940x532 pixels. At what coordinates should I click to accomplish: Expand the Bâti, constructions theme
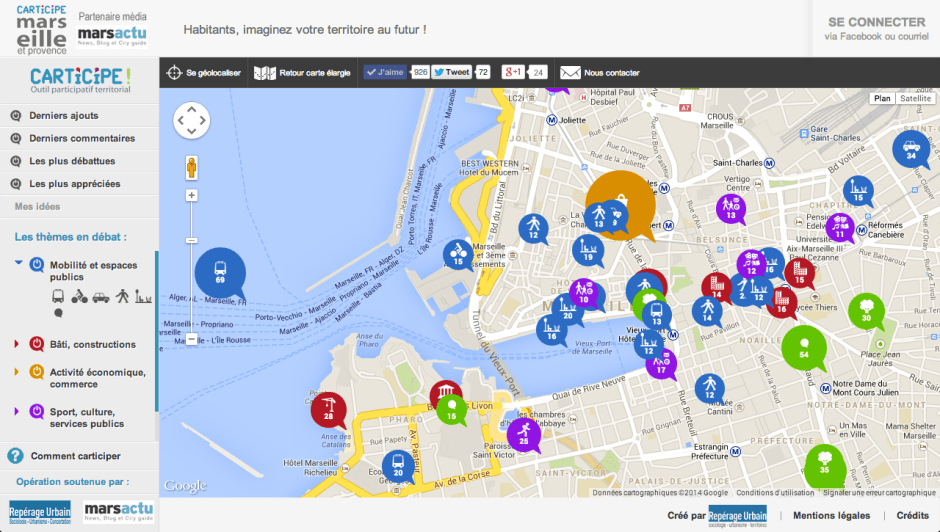pos(16,344)
